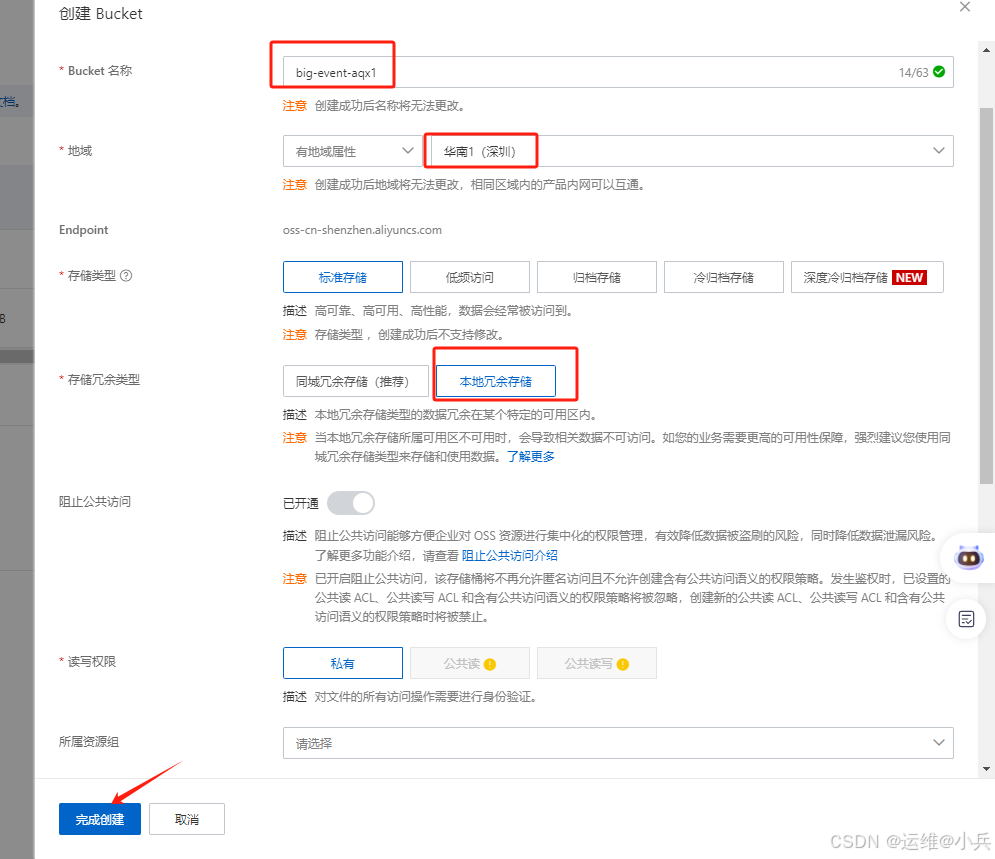
Task: Click the 地域 field label
Action: tap(79, 150)
